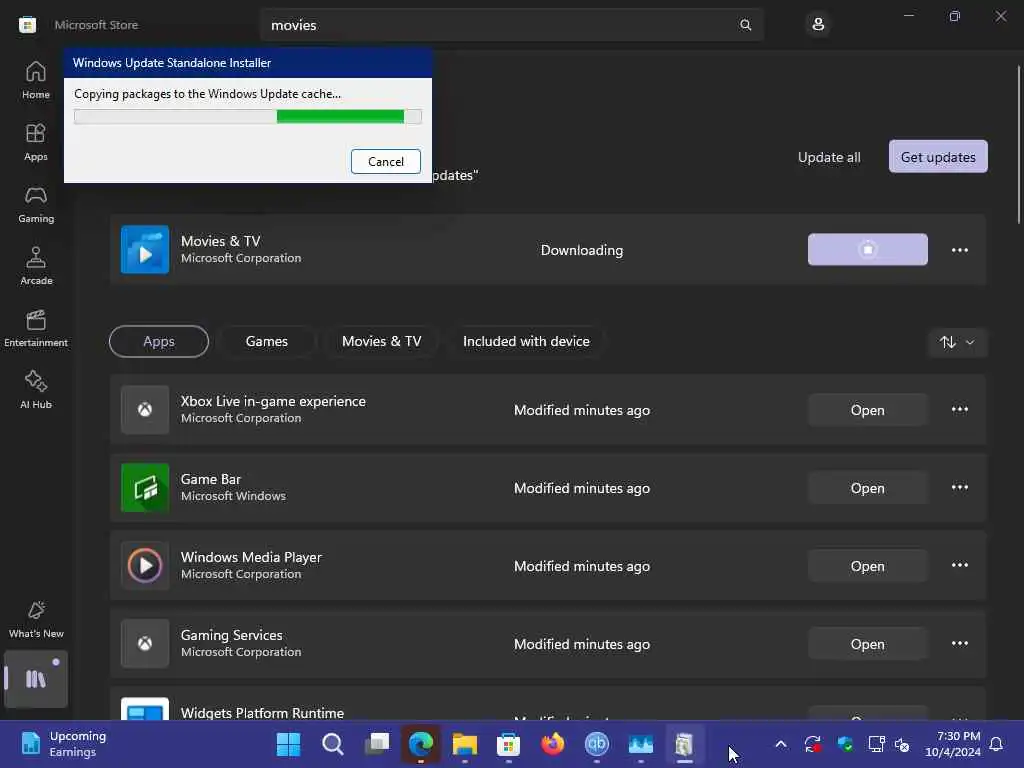Click the Store window vertical scrollbar
1024x768 pixels.
pos(1018,145)
